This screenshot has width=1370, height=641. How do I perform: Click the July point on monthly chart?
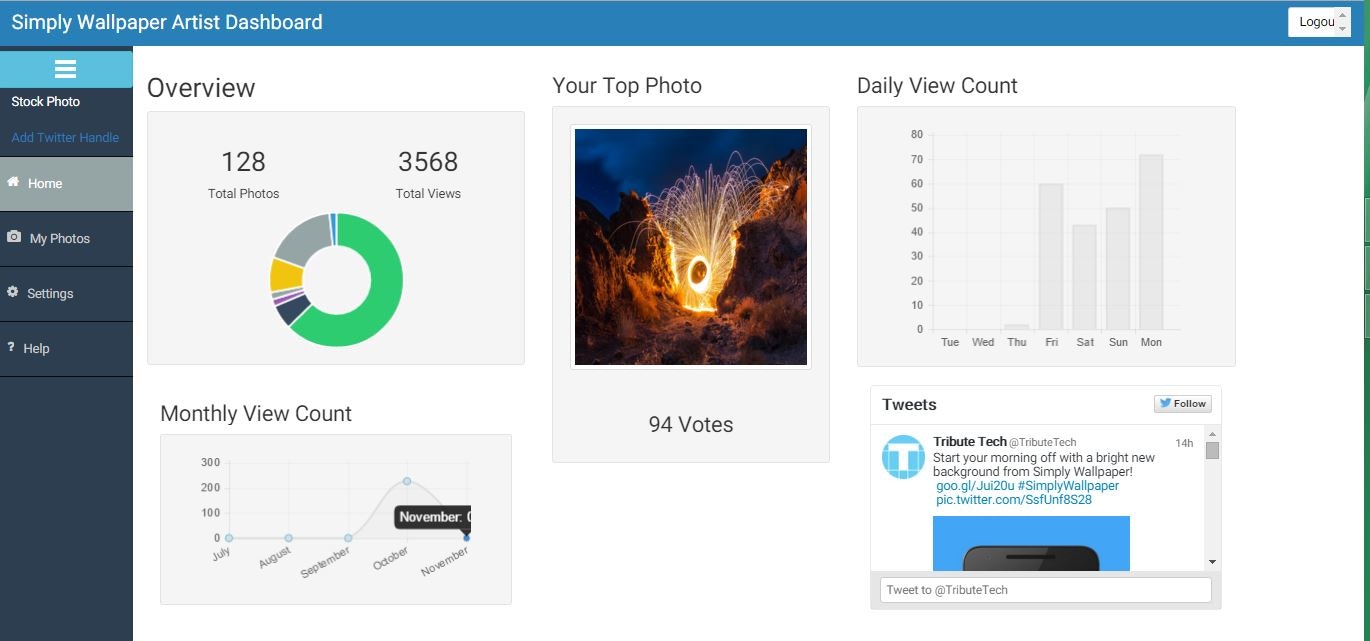(229, 538)
